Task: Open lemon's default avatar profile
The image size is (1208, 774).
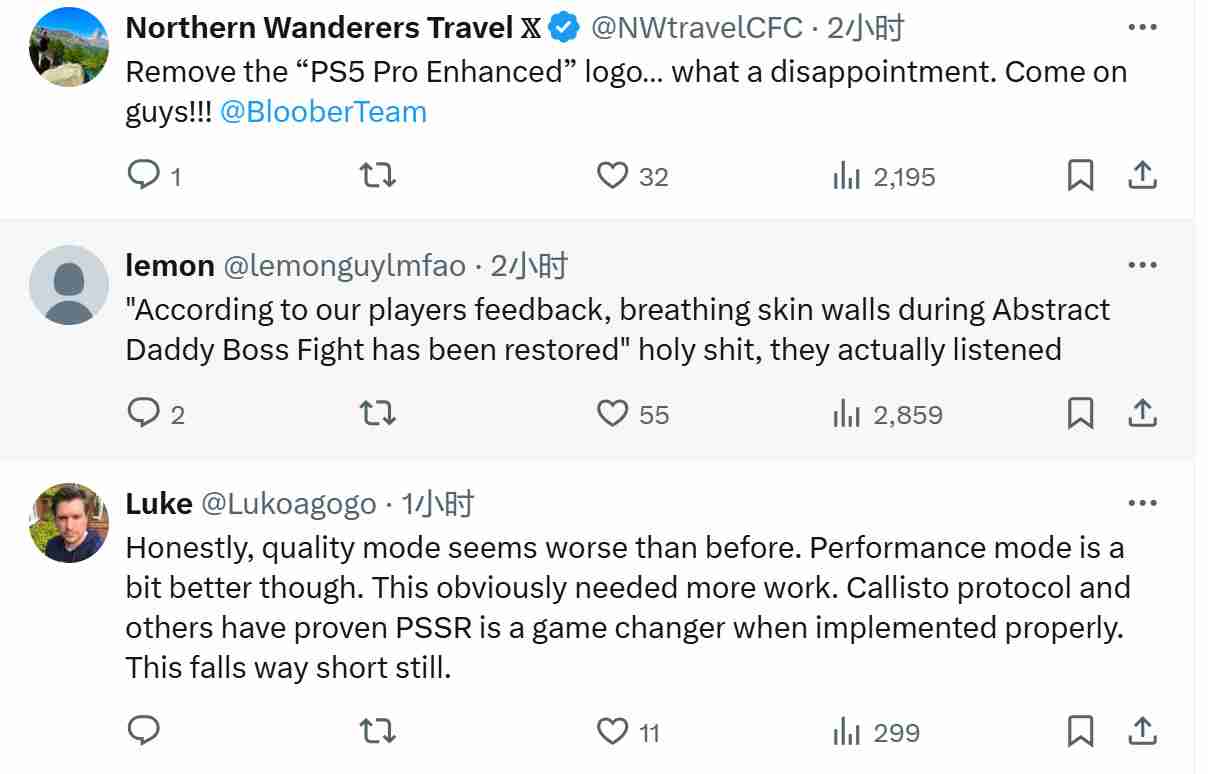Action: (69, 285)
